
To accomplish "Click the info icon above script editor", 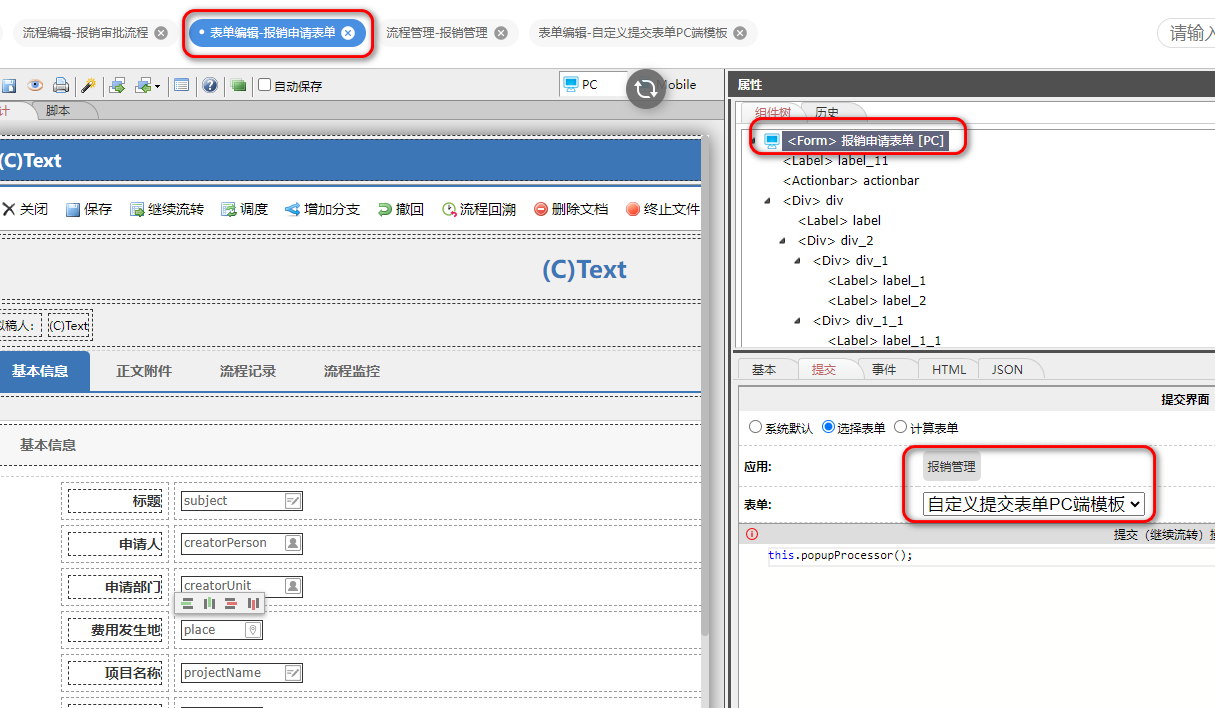I will [x=752, y=534].
